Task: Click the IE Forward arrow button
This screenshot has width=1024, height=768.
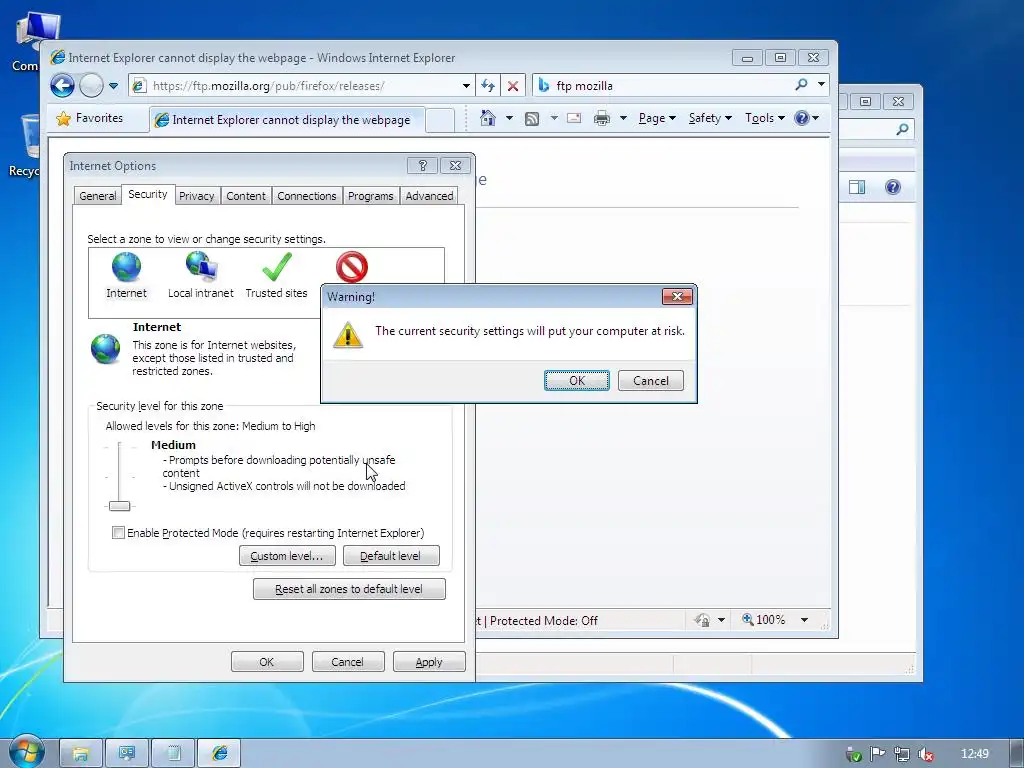Action: (91, 86)
